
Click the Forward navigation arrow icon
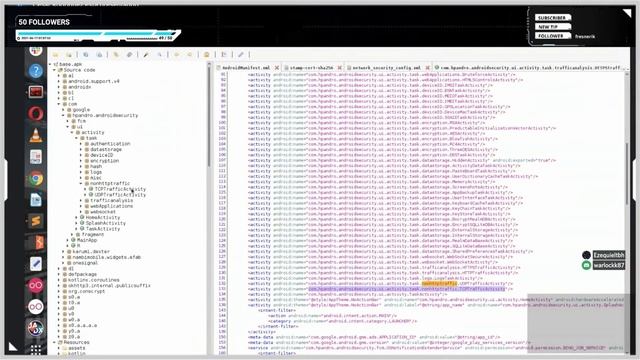(x=190, y=55)
